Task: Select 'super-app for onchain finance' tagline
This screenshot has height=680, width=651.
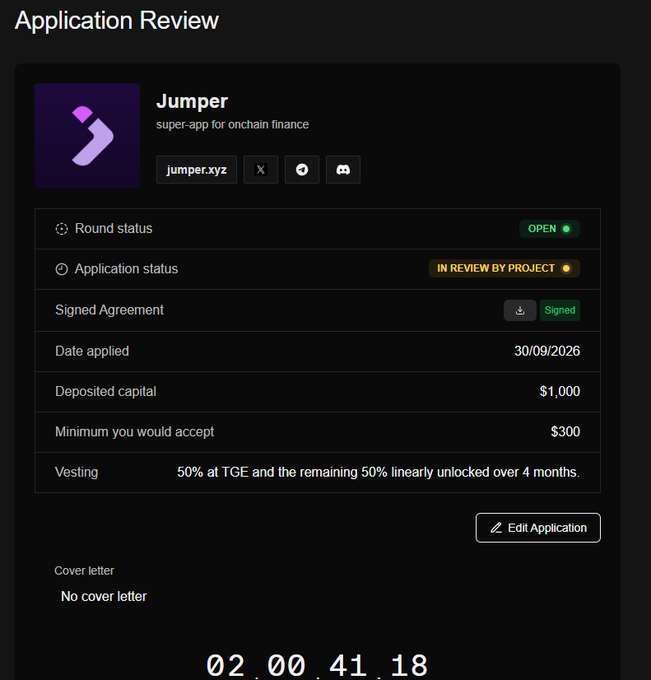Action: 232,125
